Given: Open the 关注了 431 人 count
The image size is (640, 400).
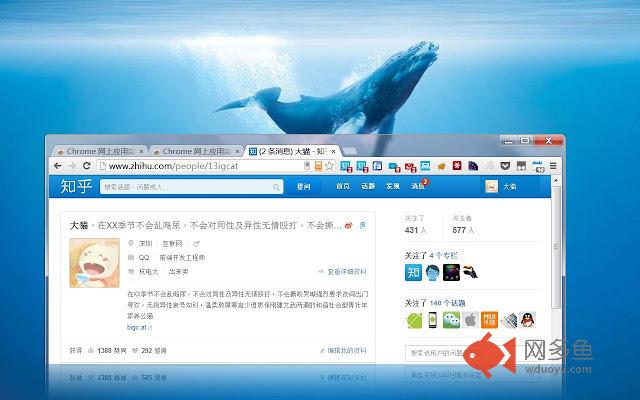Looking at the screenshot, I should pyautogui.click(x=416, y=224).
